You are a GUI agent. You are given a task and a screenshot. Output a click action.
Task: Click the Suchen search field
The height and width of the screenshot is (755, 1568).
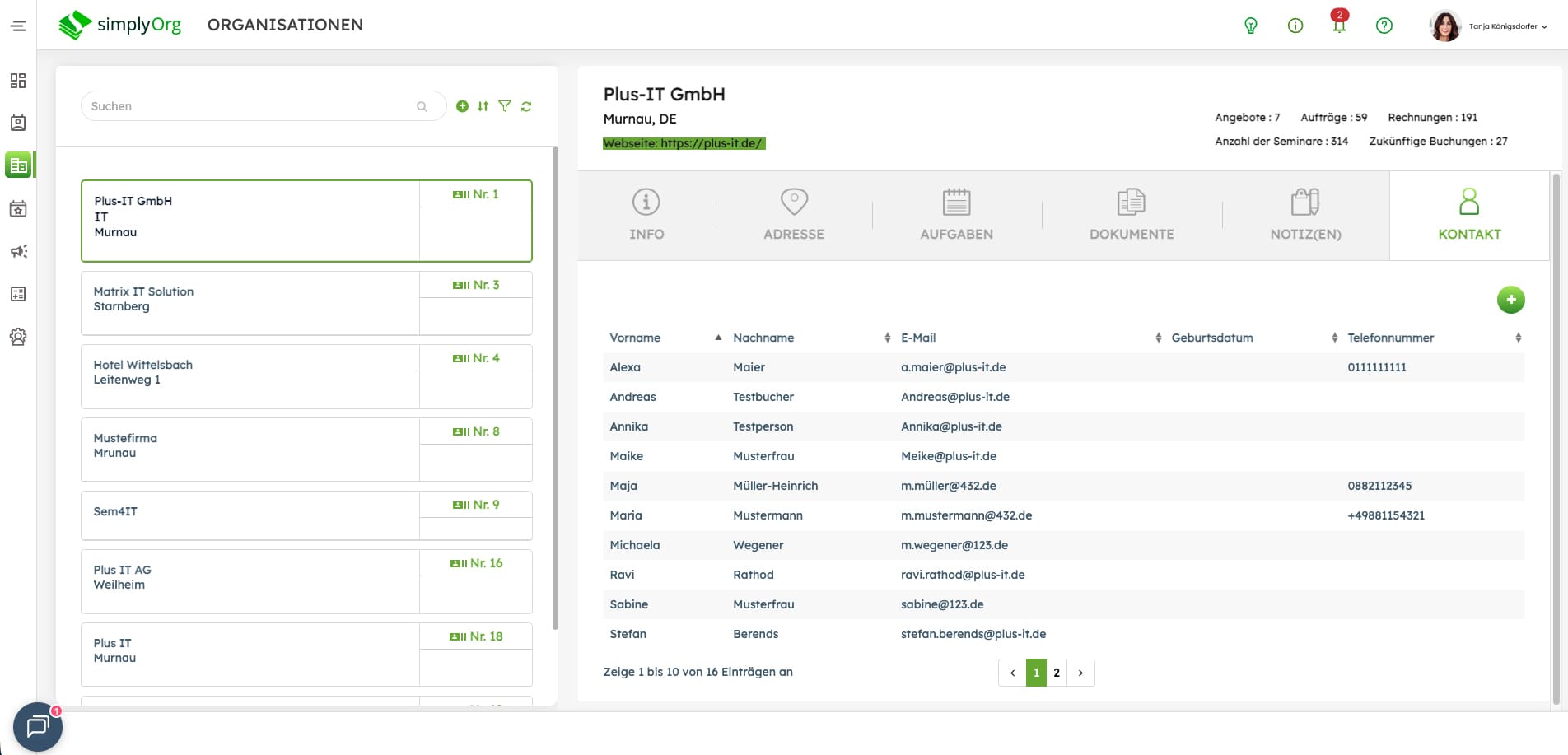pyautogui.click(x=251, y=106)
